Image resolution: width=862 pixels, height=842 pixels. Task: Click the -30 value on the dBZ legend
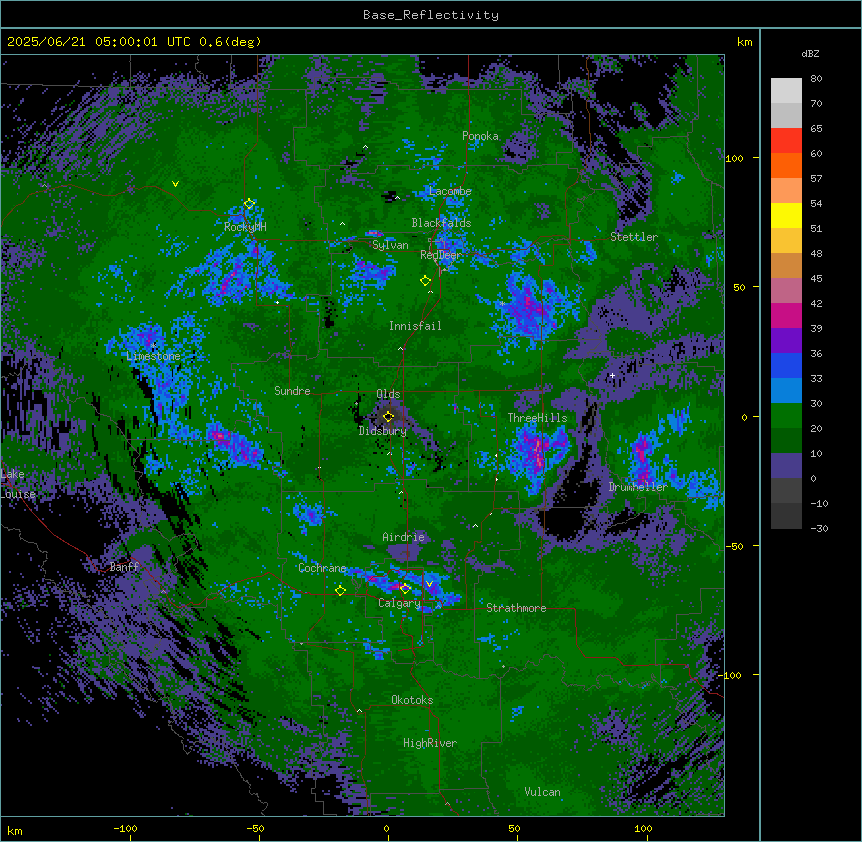(819, 529)
